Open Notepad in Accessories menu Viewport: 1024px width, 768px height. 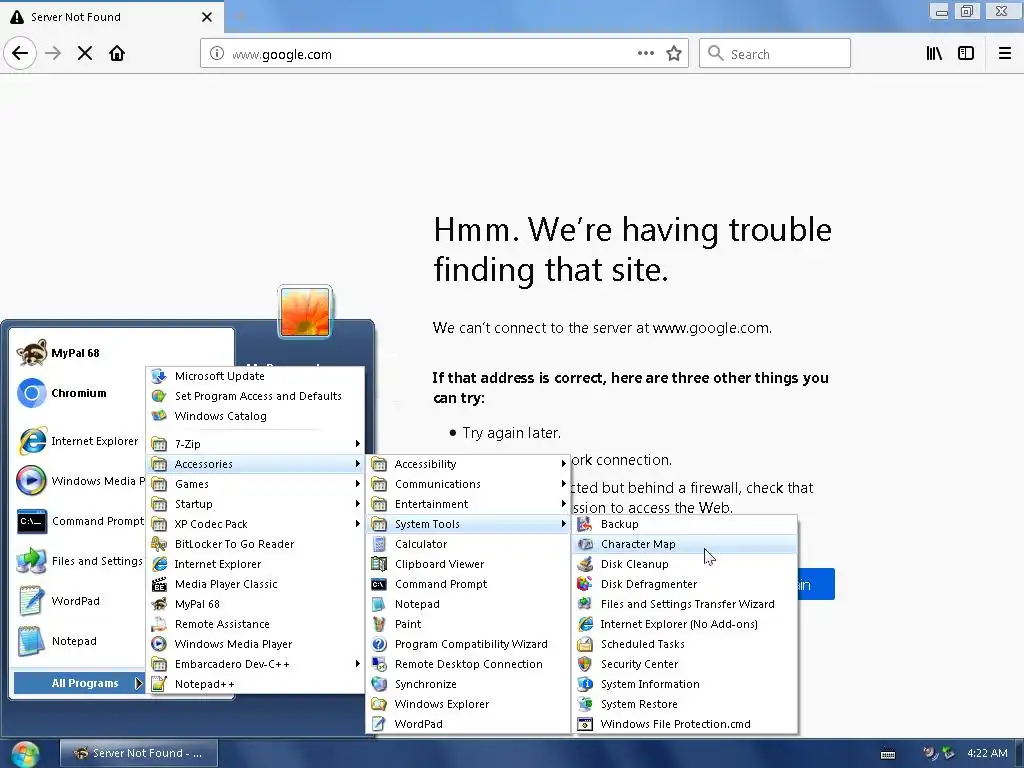468,604
